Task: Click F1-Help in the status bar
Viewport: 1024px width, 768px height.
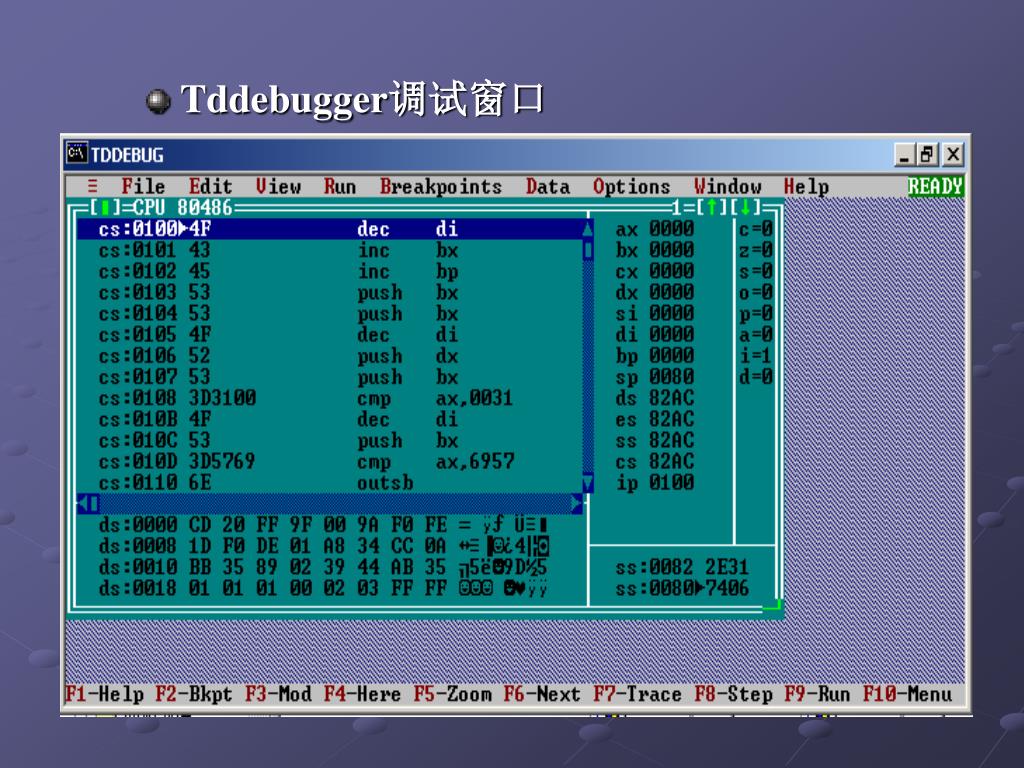Action: coord(104,694)
